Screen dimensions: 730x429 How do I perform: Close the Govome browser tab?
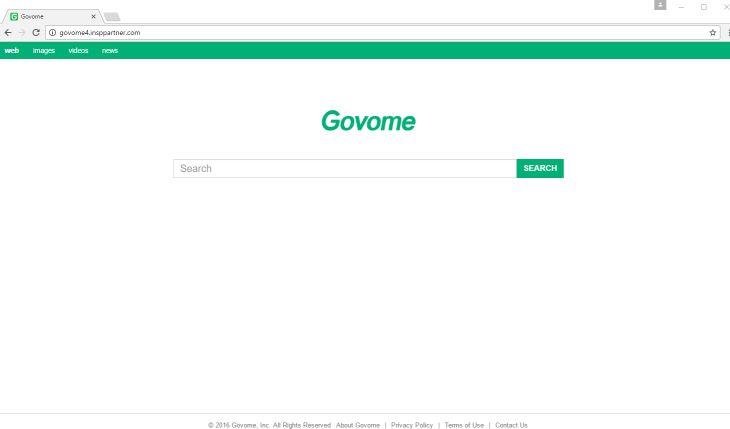94,16
